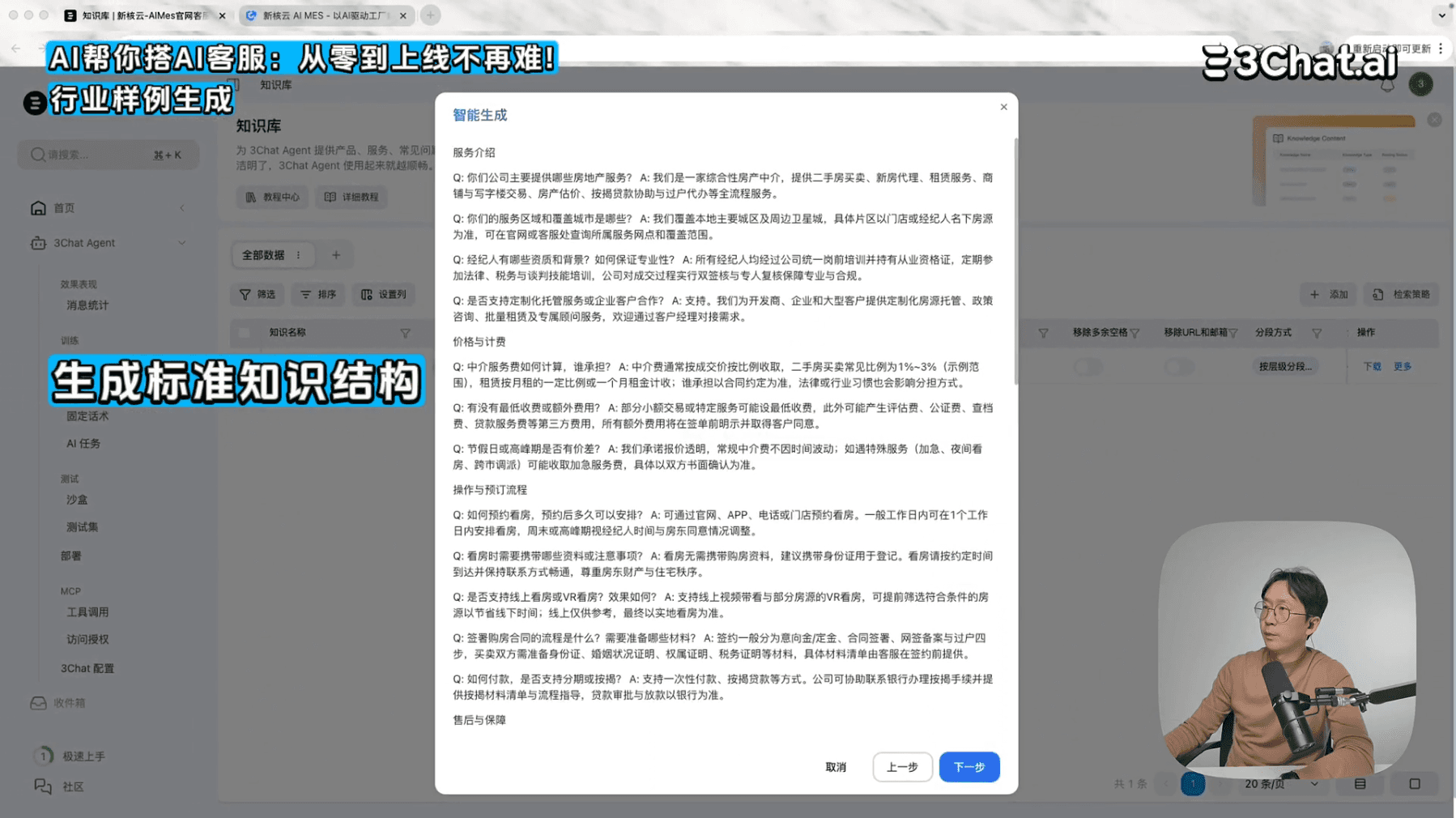Close the 新核云 AI MES browser tab
This screenshot has height=818, width=1456.
(403, 15)
